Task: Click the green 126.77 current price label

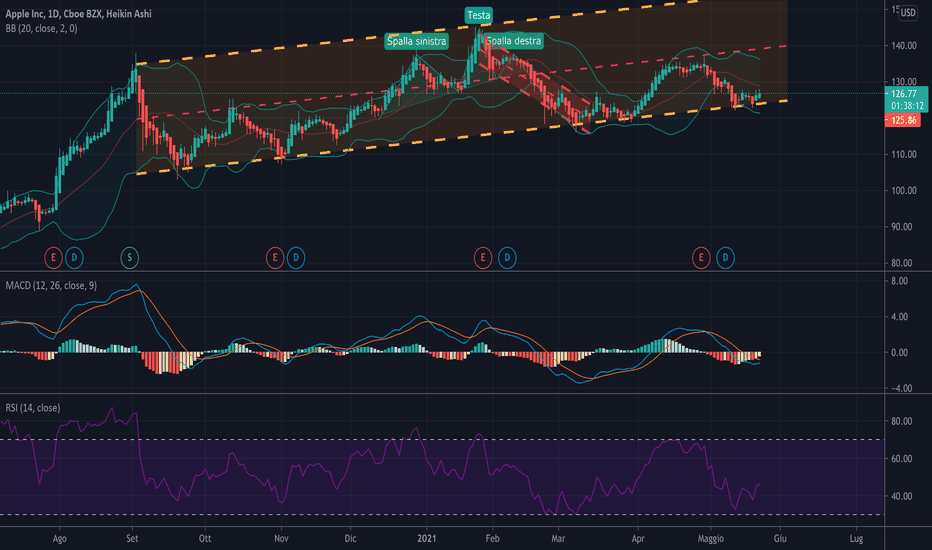Action: coord(904,94)
